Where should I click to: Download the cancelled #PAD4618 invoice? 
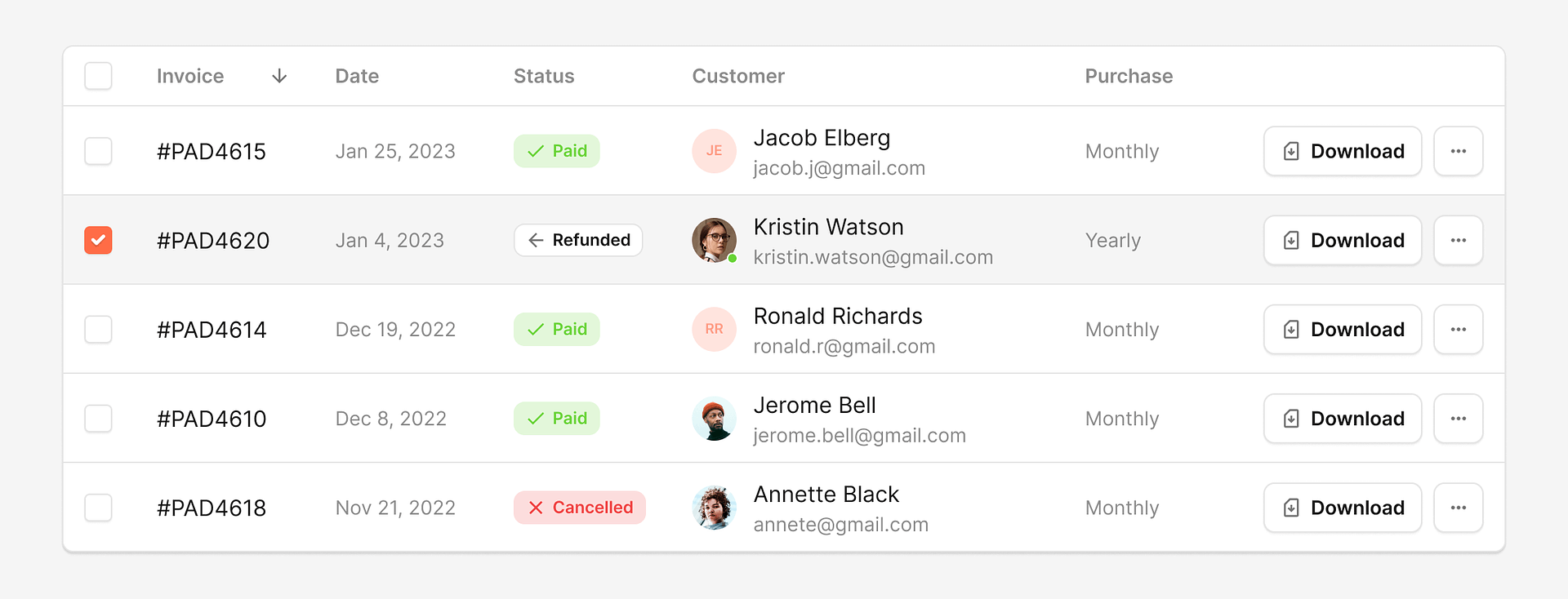click(1342, 508)
